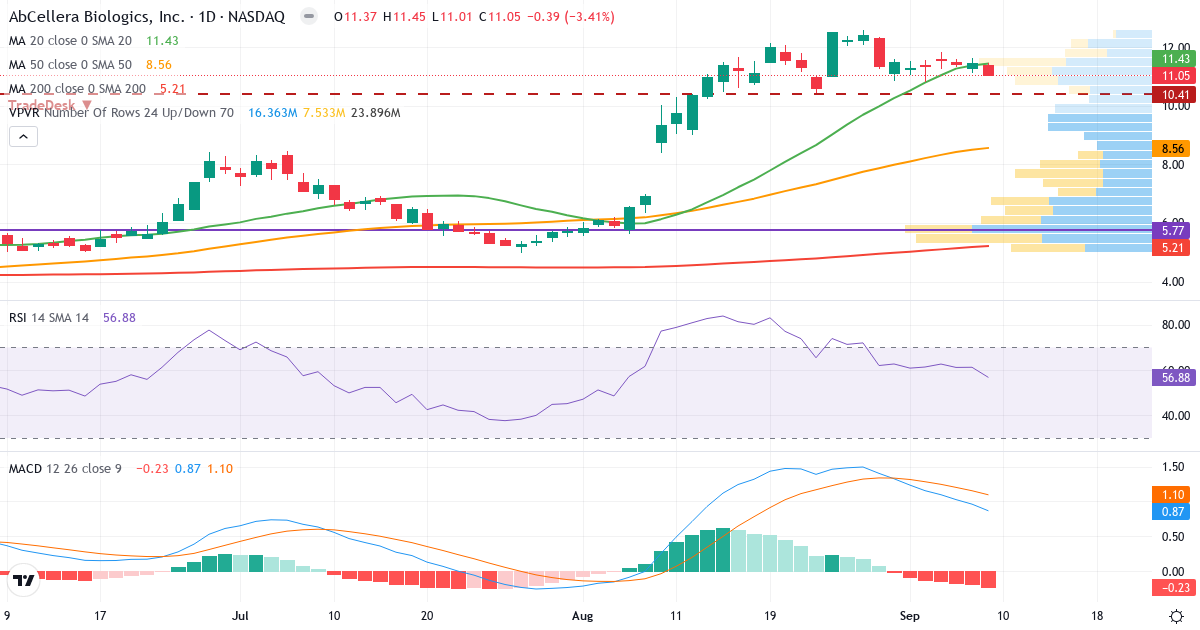Click the RSI 80.00 scale label

click(x=1176, y=325)
